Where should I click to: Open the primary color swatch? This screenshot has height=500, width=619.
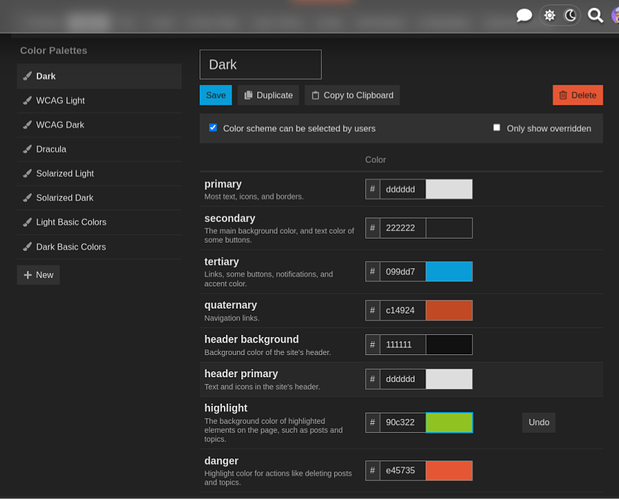coord(449,189)
